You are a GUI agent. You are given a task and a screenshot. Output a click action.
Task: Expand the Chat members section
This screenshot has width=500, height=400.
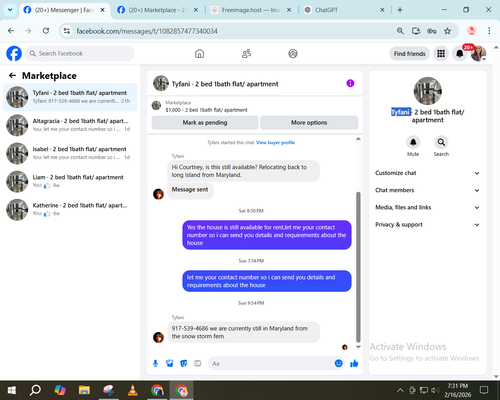[x=427, y=190]
